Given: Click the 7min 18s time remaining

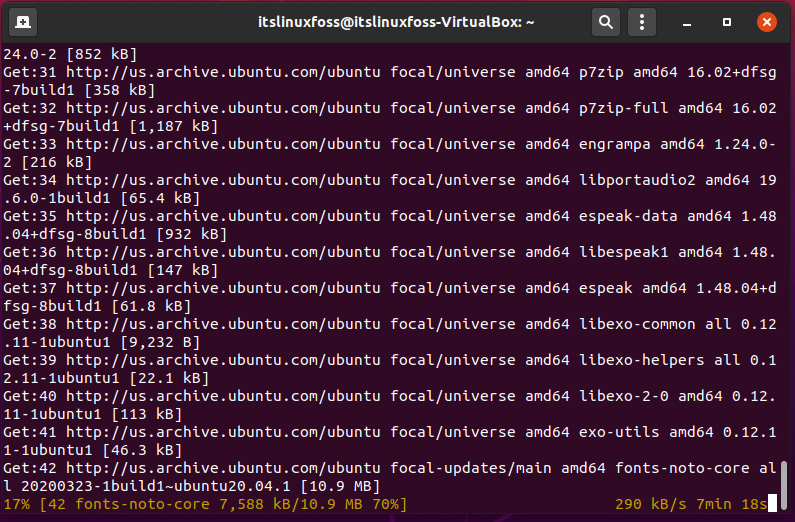Looking at the screenshot, I should point(732,504).
